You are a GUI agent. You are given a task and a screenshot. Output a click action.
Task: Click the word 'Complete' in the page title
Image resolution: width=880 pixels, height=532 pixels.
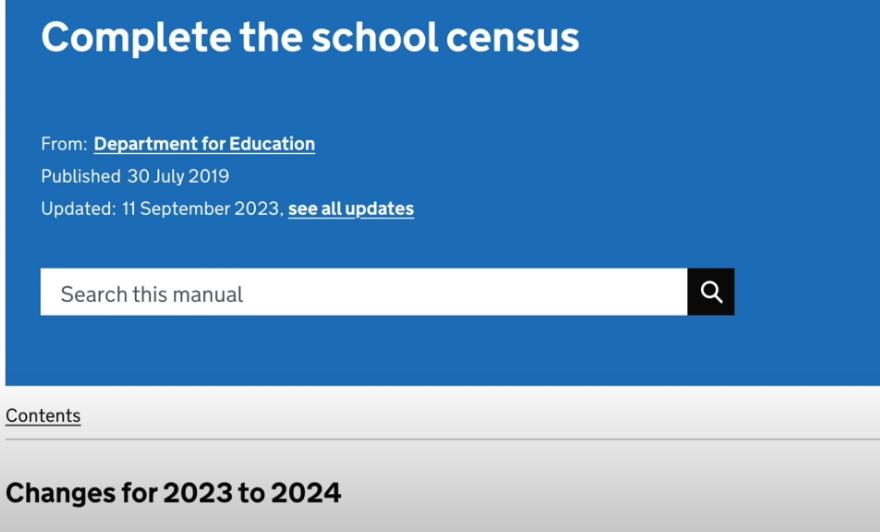(136, 38)
